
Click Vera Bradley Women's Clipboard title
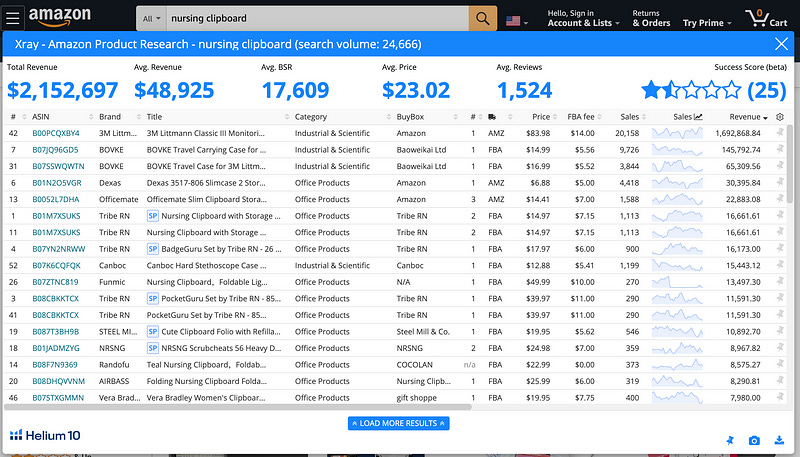tap(206, 397)
